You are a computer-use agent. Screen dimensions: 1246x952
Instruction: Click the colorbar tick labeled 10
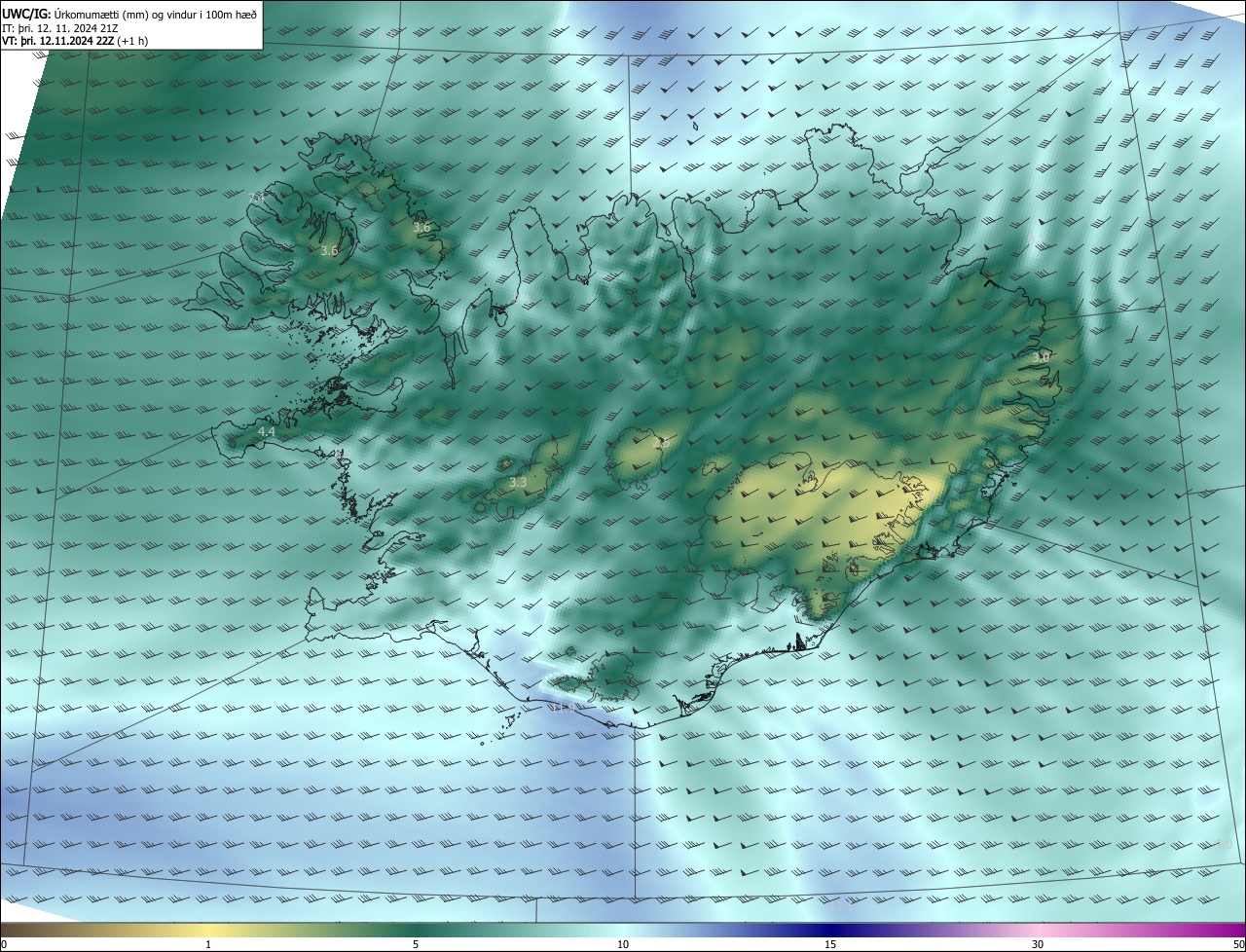click(623, 944)
